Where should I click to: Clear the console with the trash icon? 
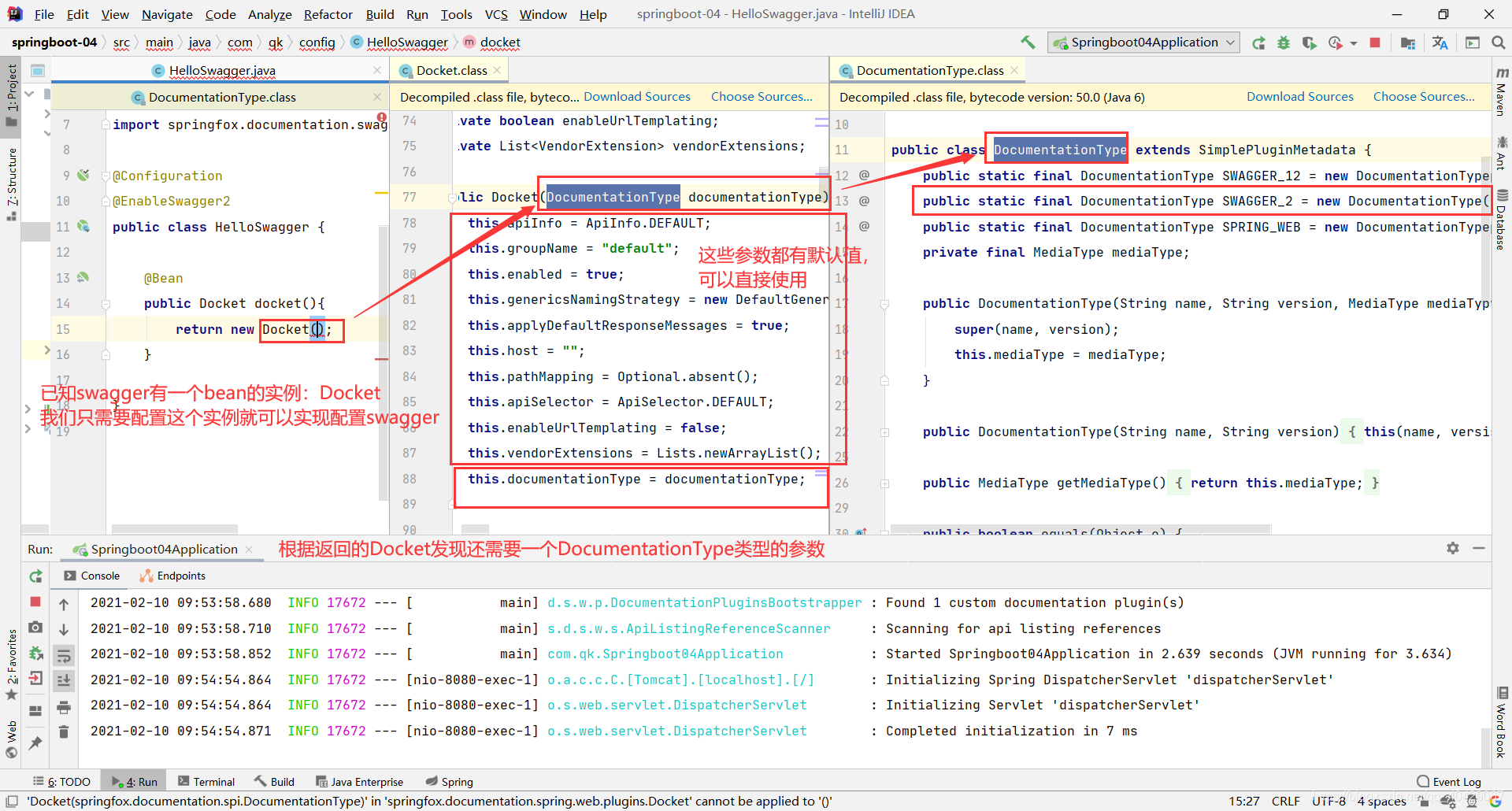click(x=64, y=731)
